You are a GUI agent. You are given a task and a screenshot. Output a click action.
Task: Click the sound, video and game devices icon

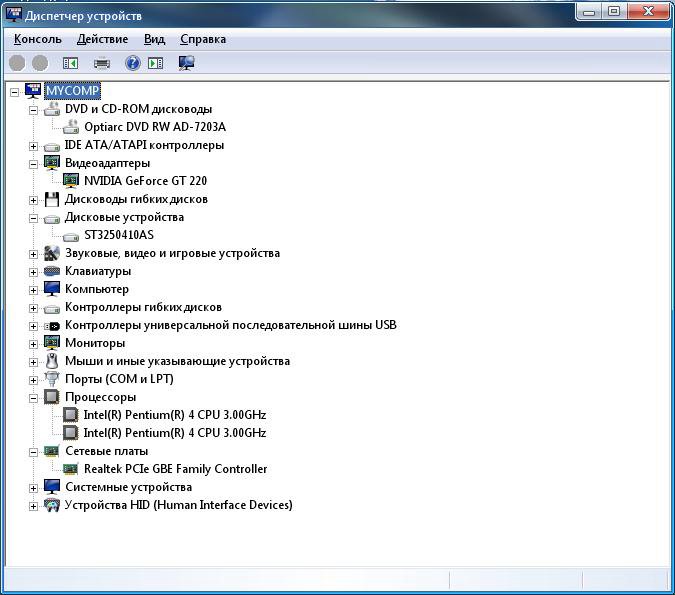point(52,253)
